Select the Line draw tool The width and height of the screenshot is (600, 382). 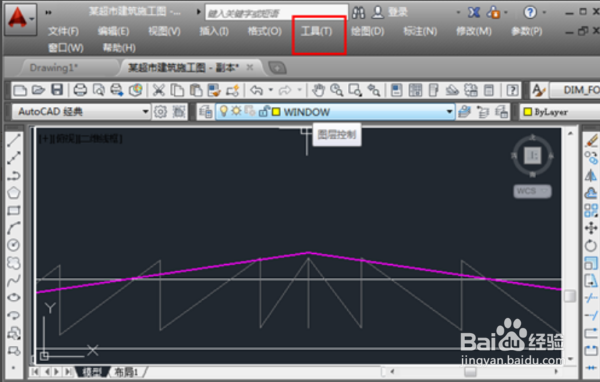(x=14, y=140)
